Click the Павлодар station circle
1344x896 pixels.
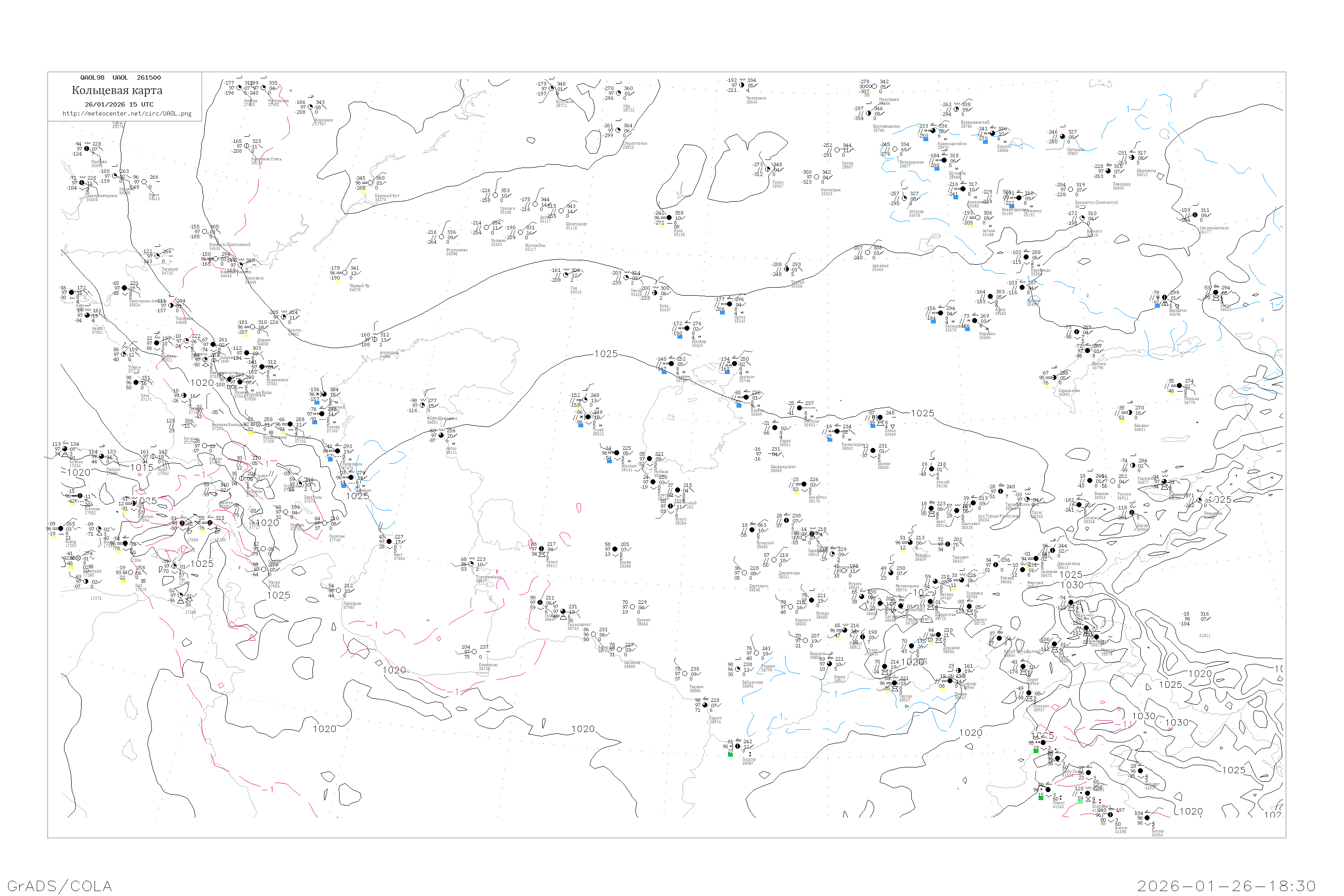pyautogui.click(x=1108, y=171)
